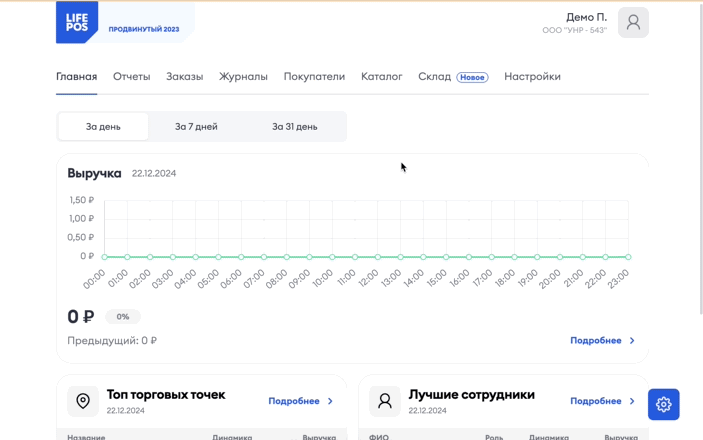Open the user profile avatar icon
Image resolution: width=703 pixels, height=440 pixels.
point(633,22)
